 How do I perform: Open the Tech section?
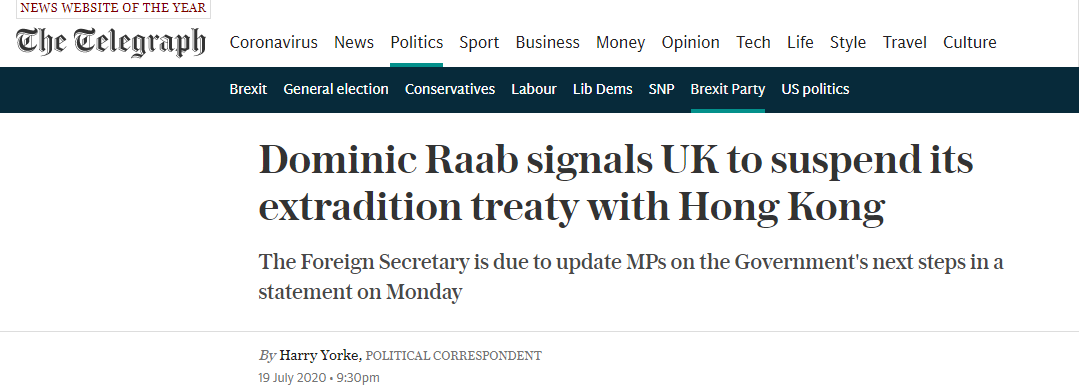coord(753,43)
